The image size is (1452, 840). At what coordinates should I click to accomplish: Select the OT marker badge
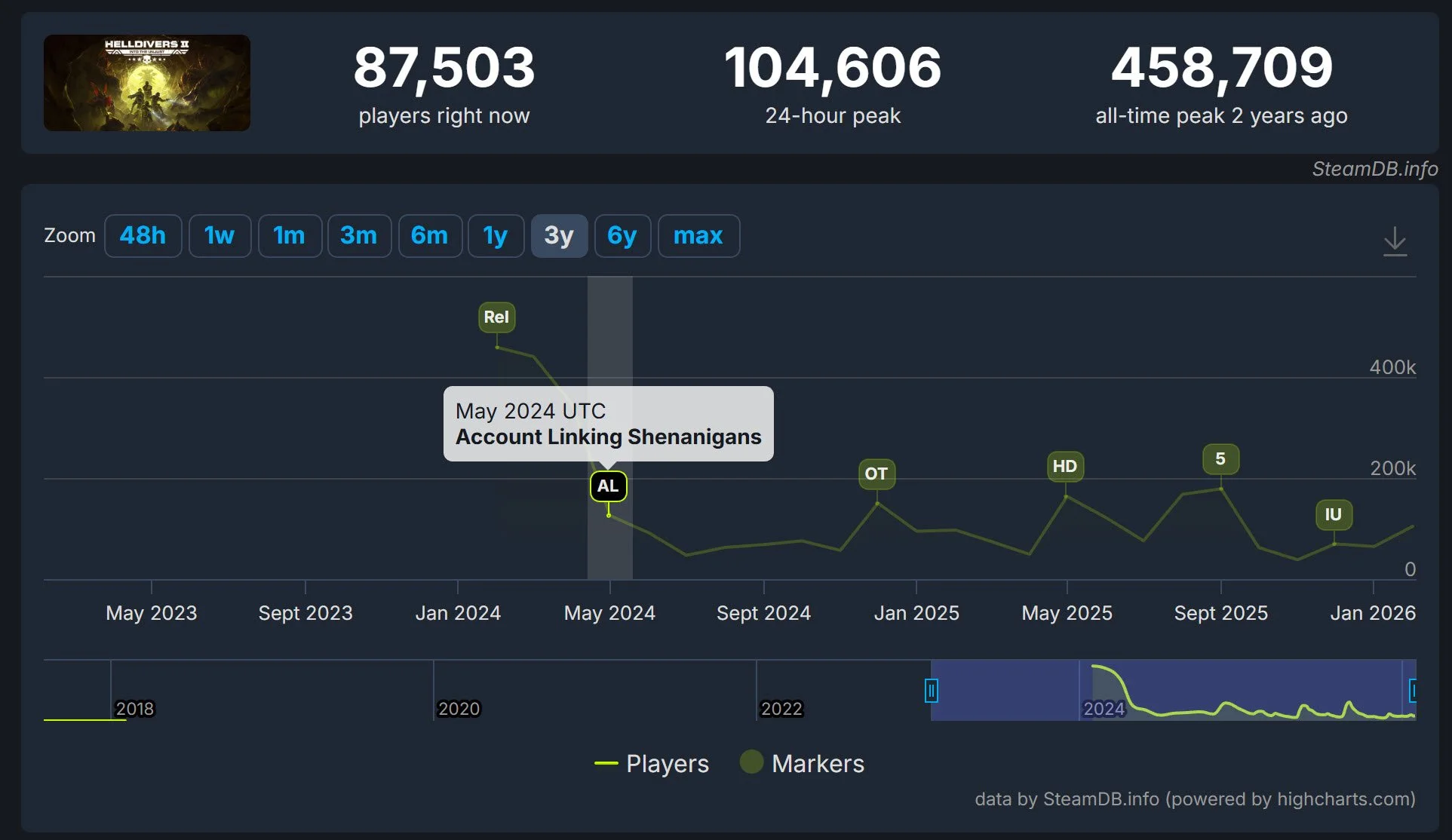pyautogui.click(x=876, y=474)
